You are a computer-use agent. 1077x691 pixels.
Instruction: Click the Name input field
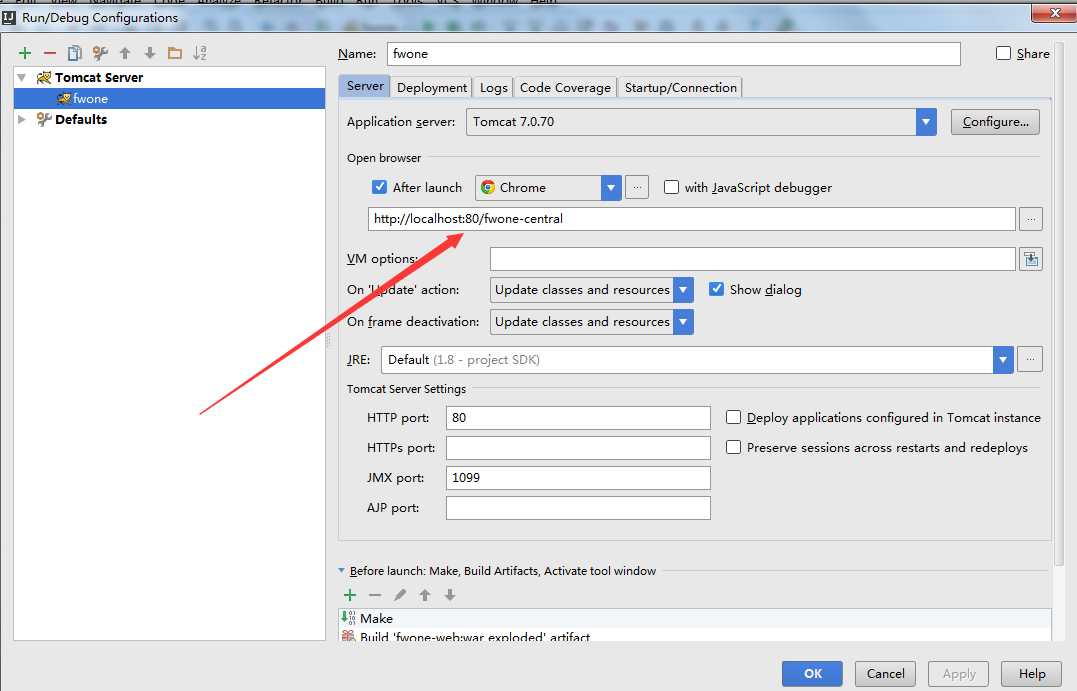click(x=674, y=54)
